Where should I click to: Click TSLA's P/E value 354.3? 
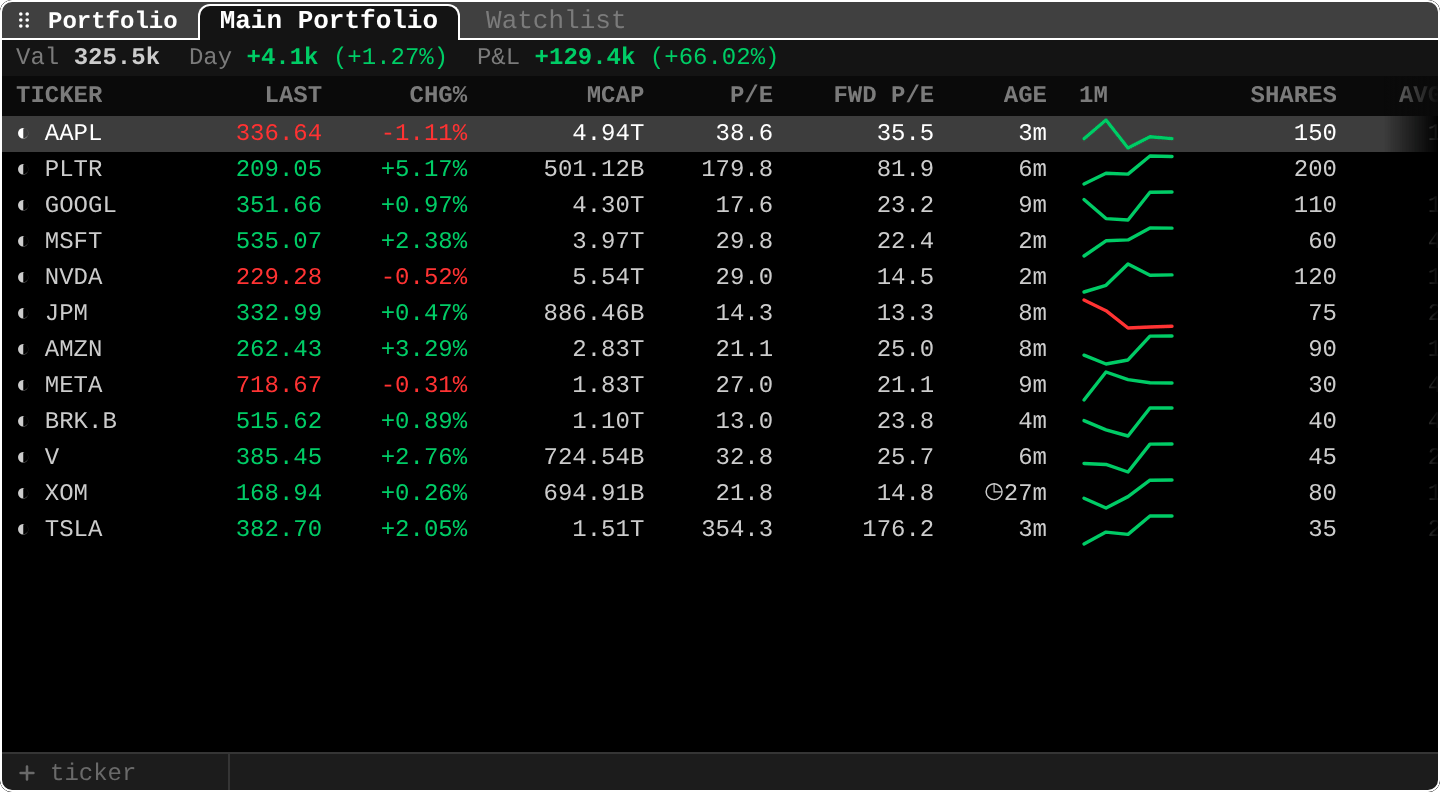(737, 529)
